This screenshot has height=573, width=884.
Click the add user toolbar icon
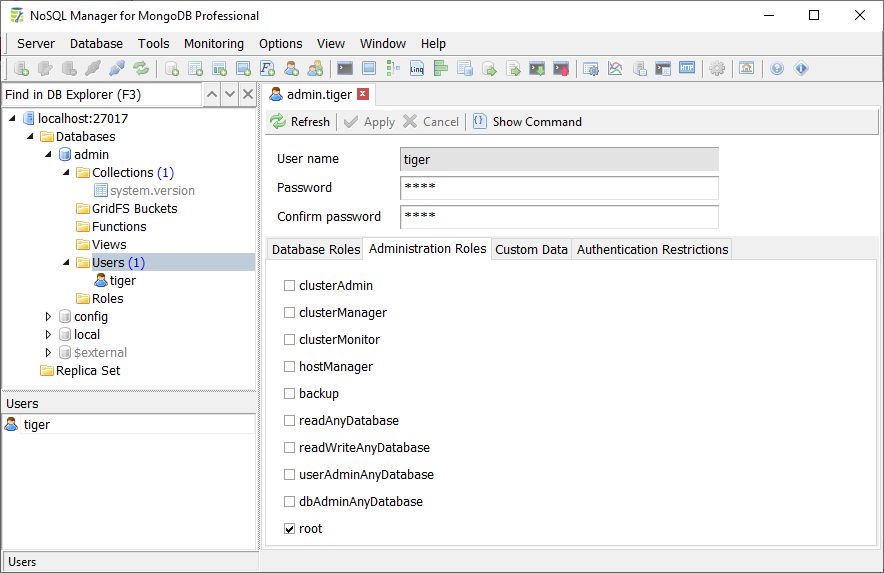(x=292, y=69)
